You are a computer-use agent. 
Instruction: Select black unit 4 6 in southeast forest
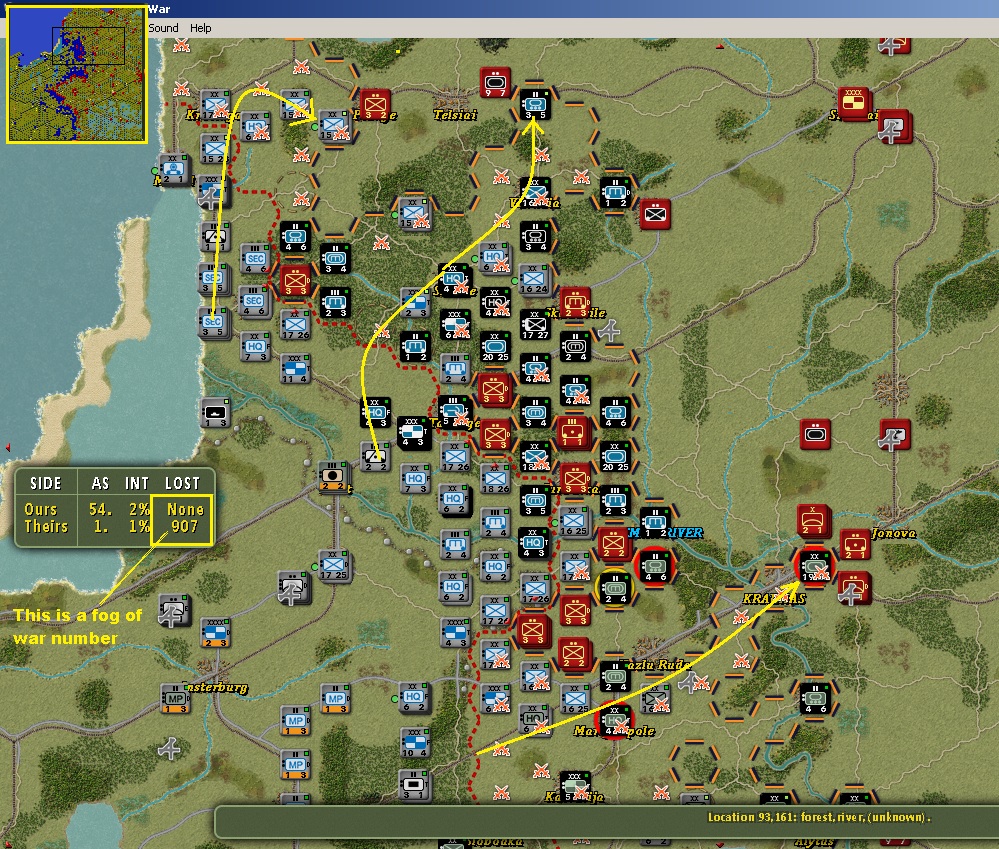pyautogui.click(x=815, y=699)
